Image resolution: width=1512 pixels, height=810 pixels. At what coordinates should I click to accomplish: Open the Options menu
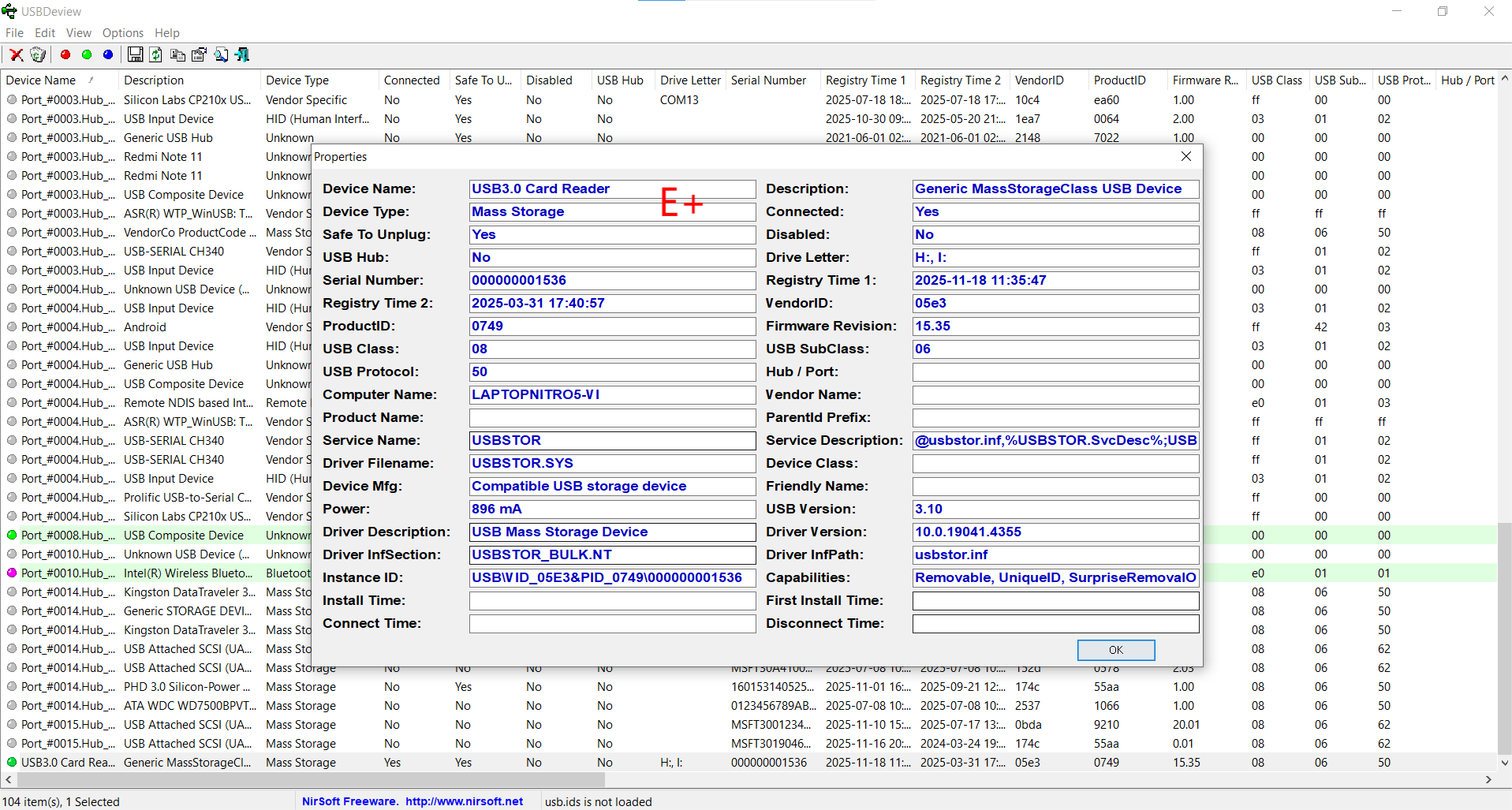pyautogui.click(x=122, y=33)
